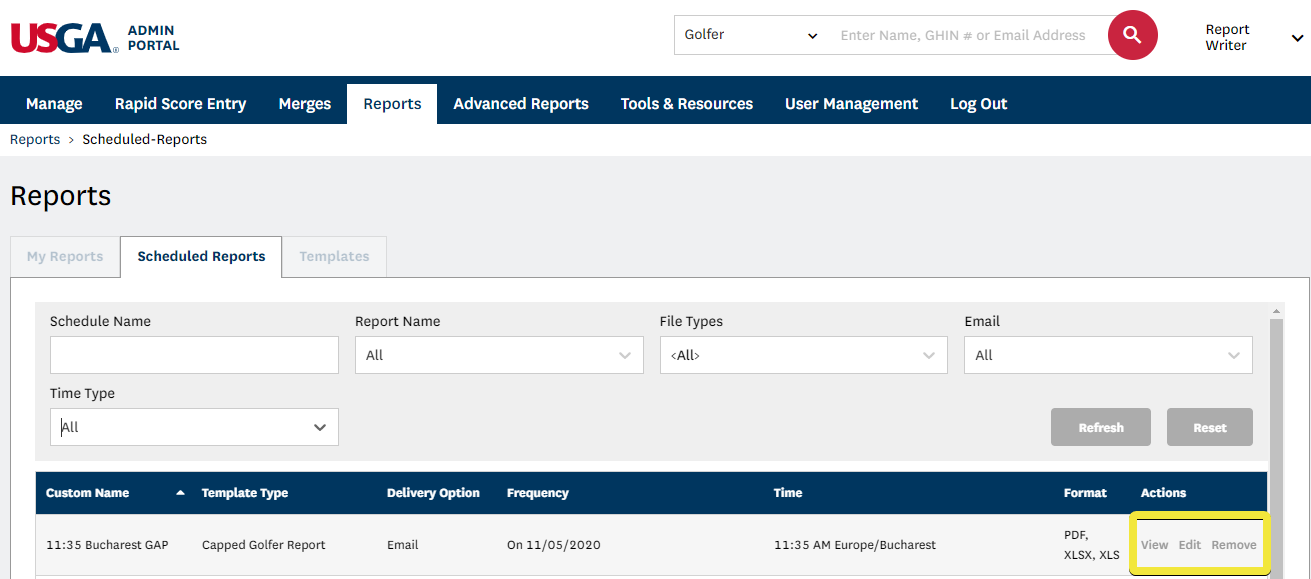Image resolution: width=1311 pixels, height=579 pixels.
Task: Switch to the Templates tab
Action: click(x=334, y=257)
